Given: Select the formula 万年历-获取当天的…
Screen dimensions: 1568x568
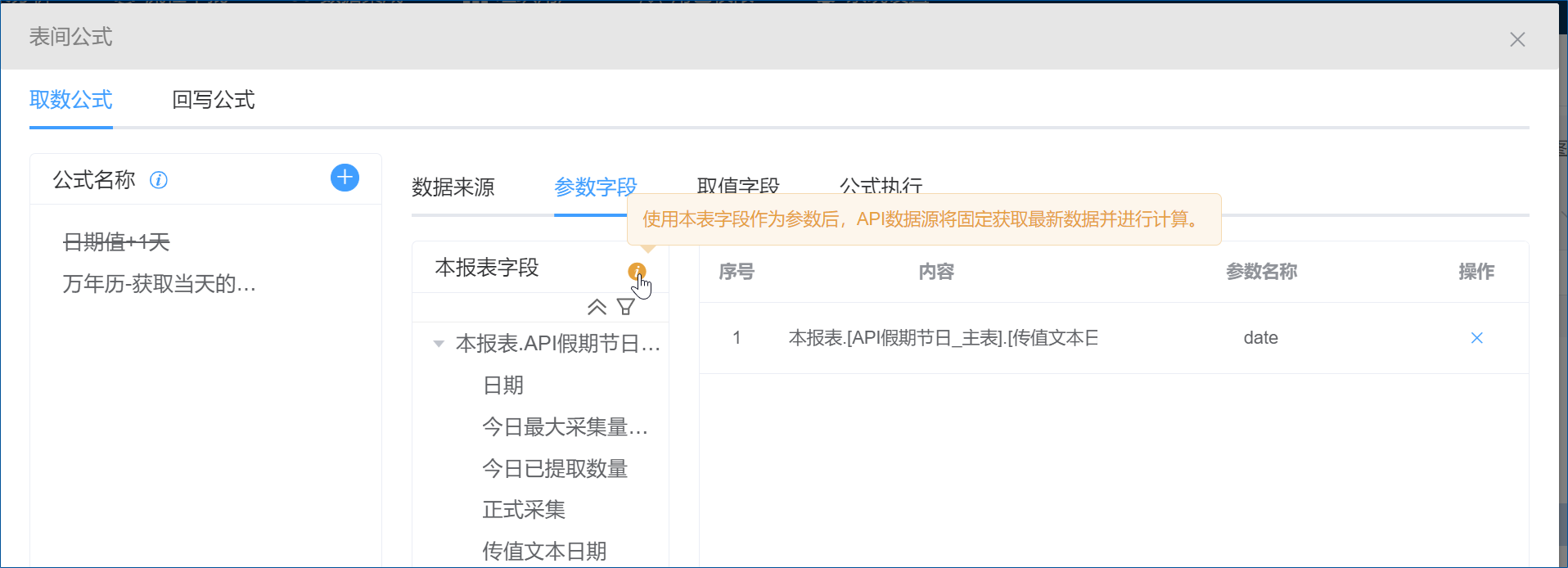Looking at the screenshot, I should 160,284.
